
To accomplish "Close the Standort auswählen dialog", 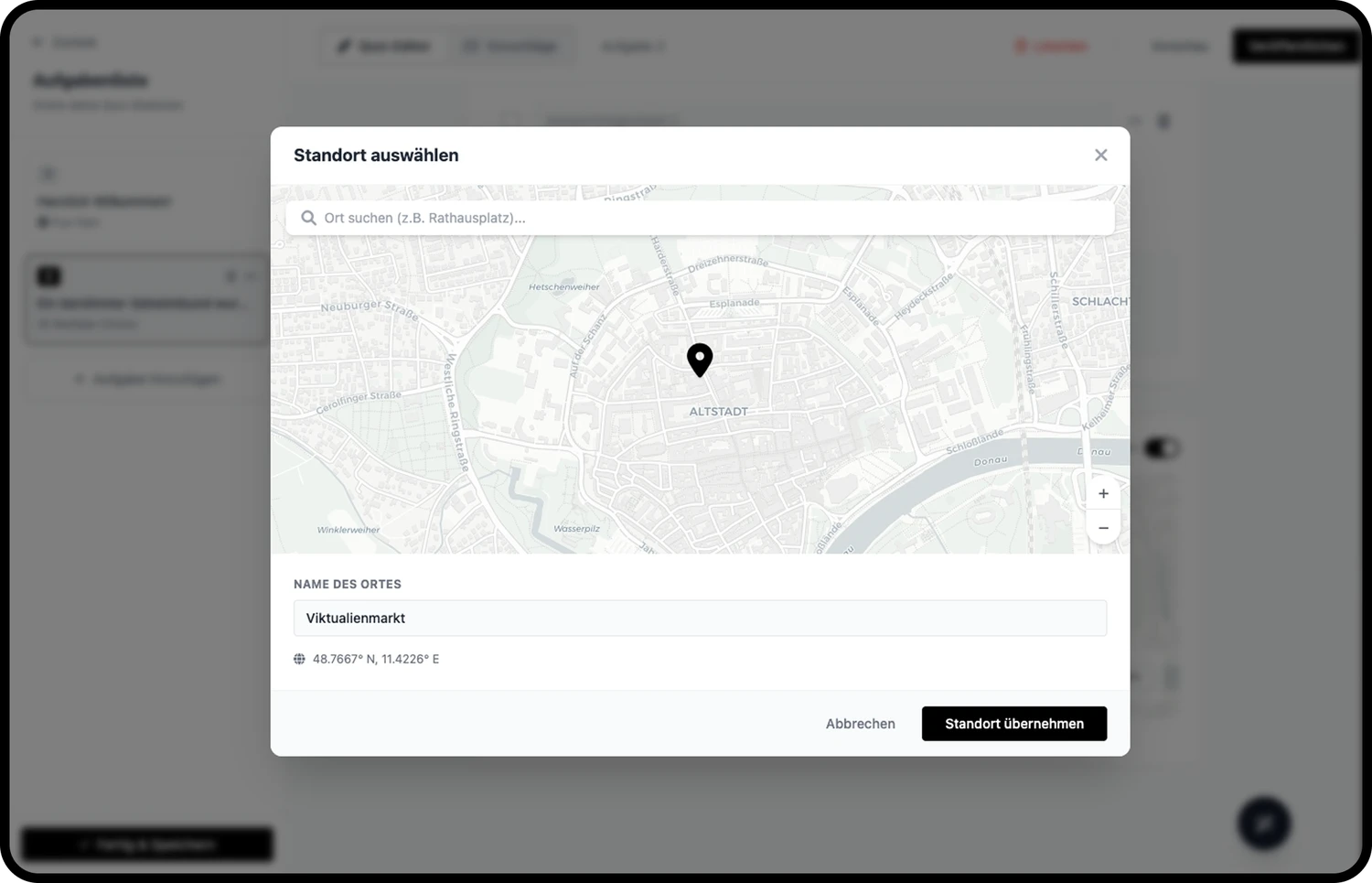I will (x=1100, y=156).
